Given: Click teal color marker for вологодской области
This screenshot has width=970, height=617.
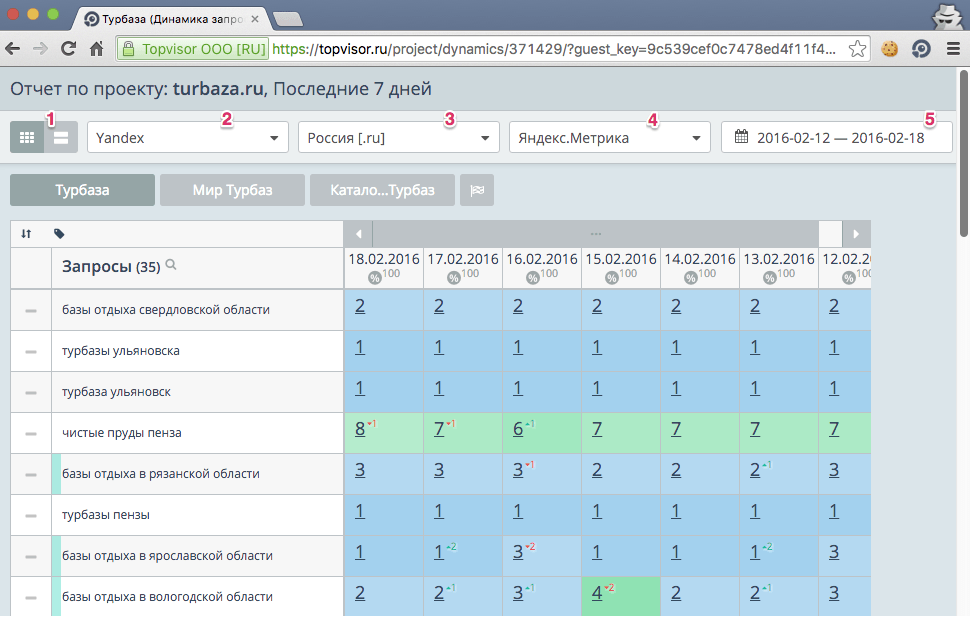Looking at the screenshot, I should [56, 597].
